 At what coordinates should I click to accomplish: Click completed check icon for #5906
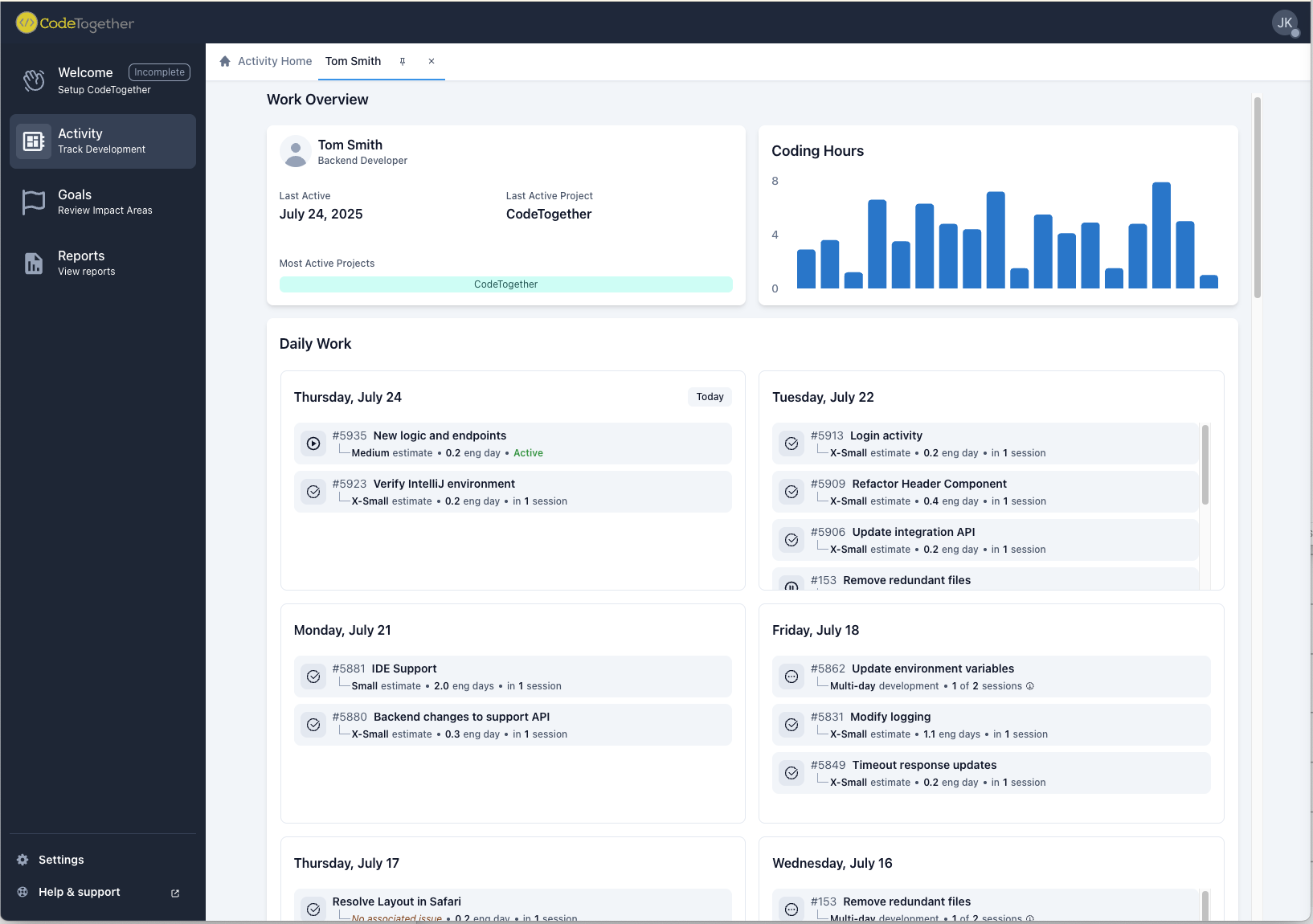click(791, 540)
